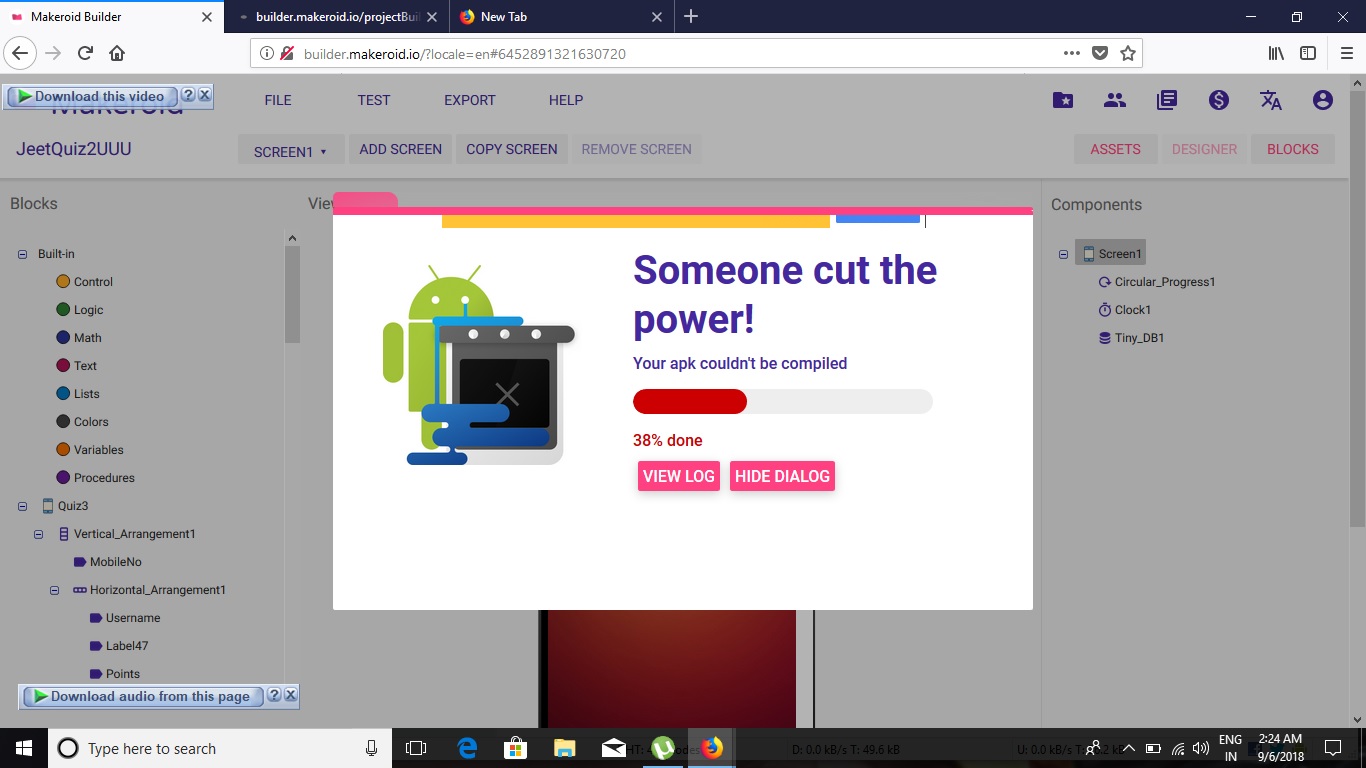Image resolution: width=1366 pixels, height=768 pixels.
Task: Open the FILE menu
Action: click(x=277, y=99)
